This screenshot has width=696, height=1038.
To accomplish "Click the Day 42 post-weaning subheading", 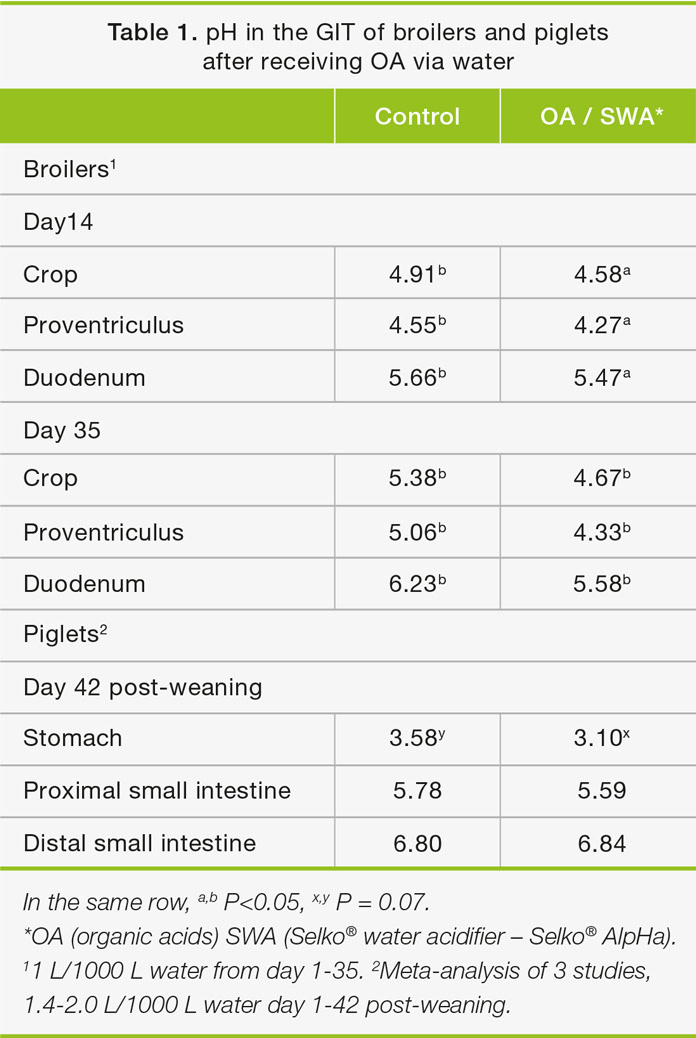I will pyautogui.click(x=142, y=688).
